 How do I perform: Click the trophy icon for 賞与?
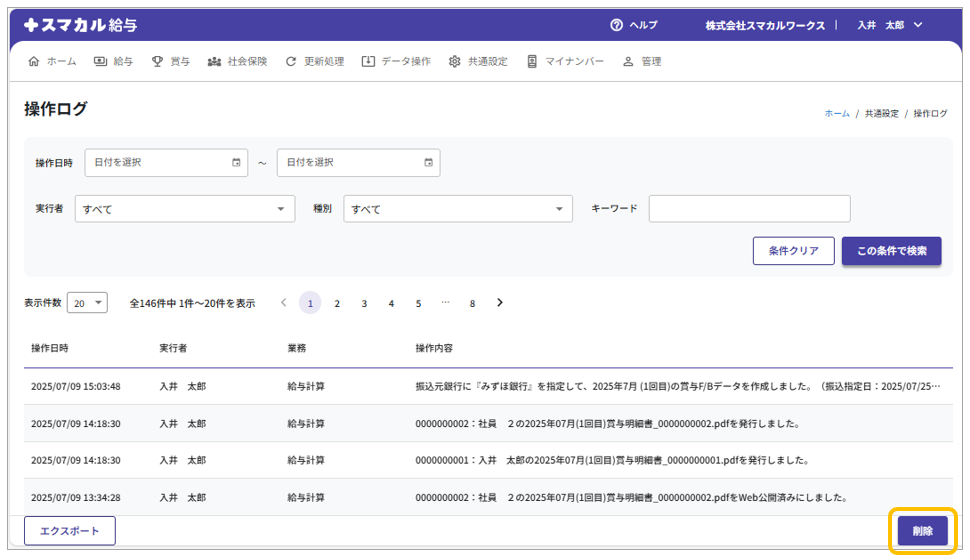(157, 62)
